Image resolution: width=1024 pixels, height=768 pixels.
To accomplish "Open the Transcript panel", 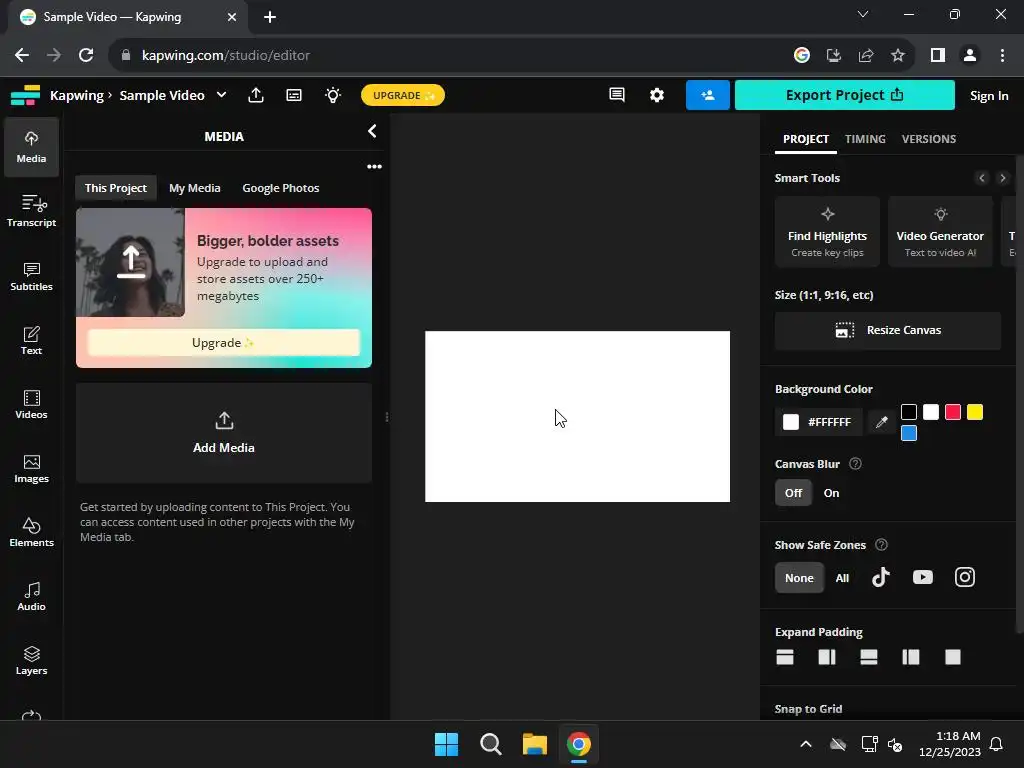I will pos(31,211).
